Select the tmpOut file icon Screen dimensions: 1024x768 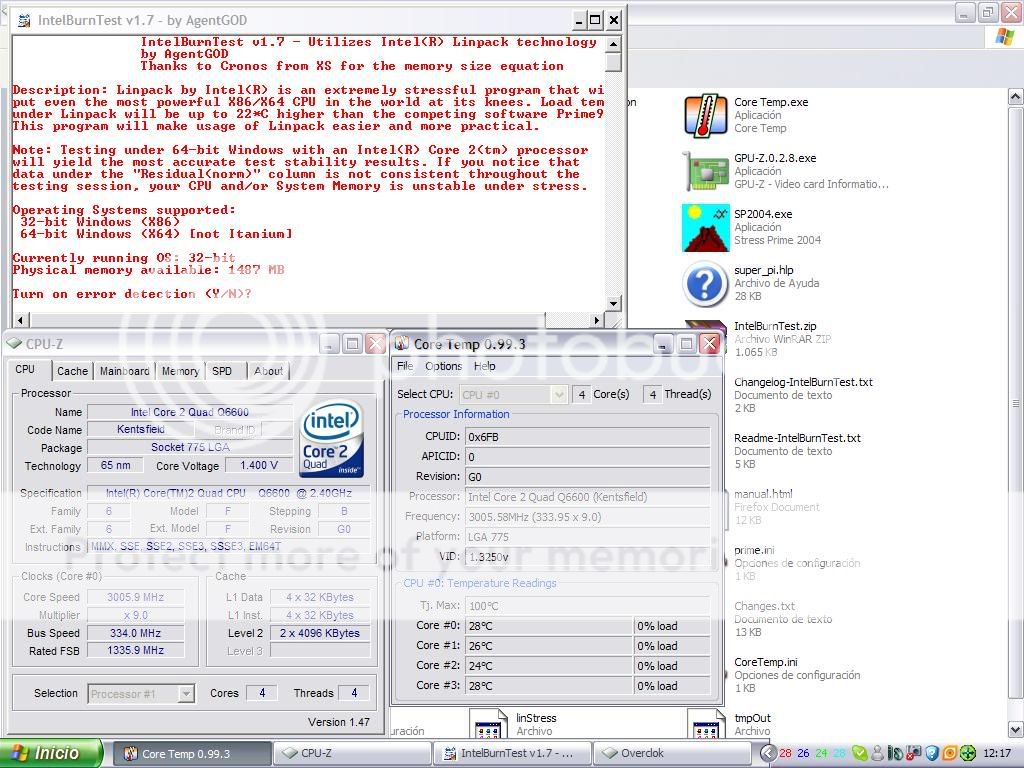point(707,725)
